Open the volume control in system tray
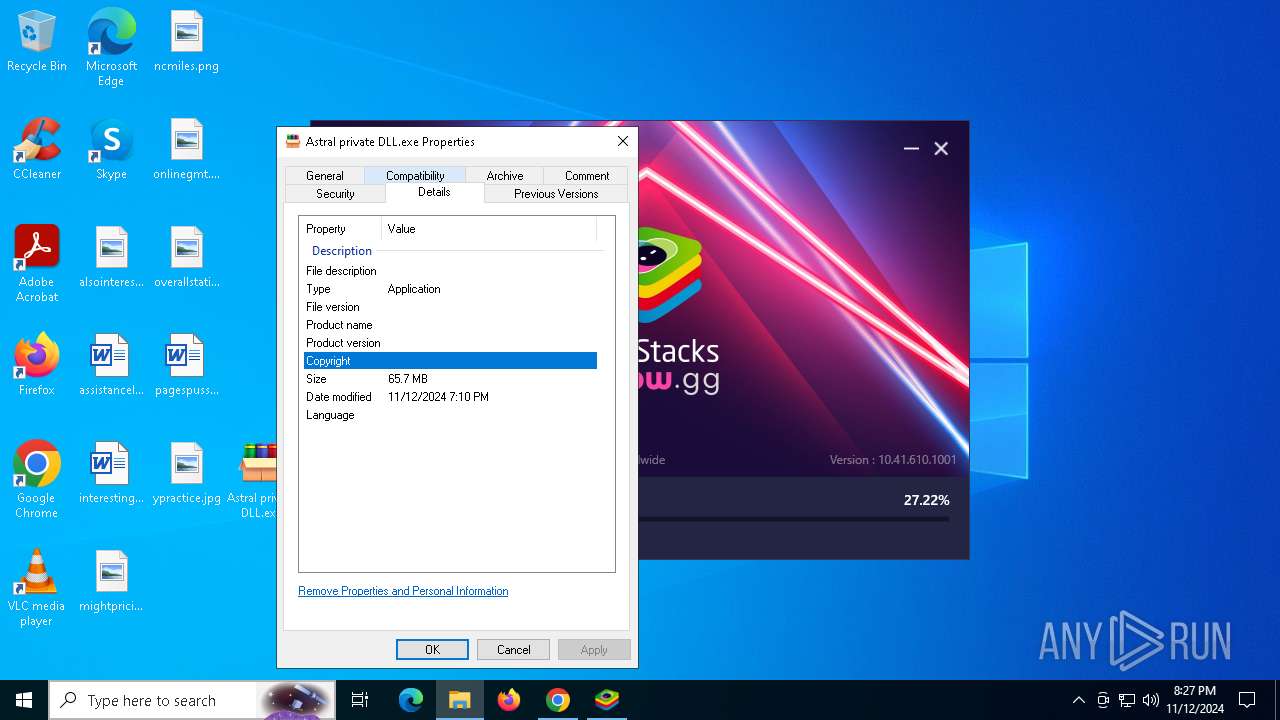Image resolution: width=1280 pixels, height=720 pixels. (x=1151, y=700)
